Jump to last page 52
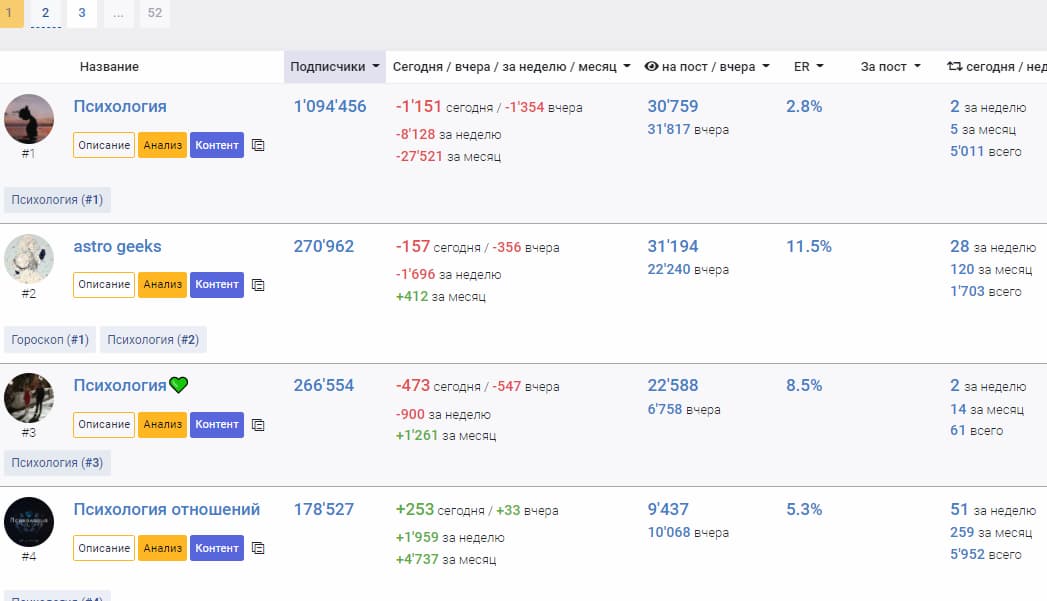The width and height of the screenshot is (1047, 601). 154,13
